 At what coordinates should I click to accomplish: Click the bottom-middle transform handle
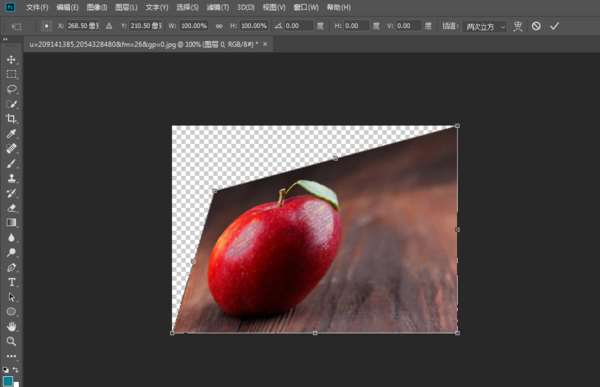(x=315, y=333)
